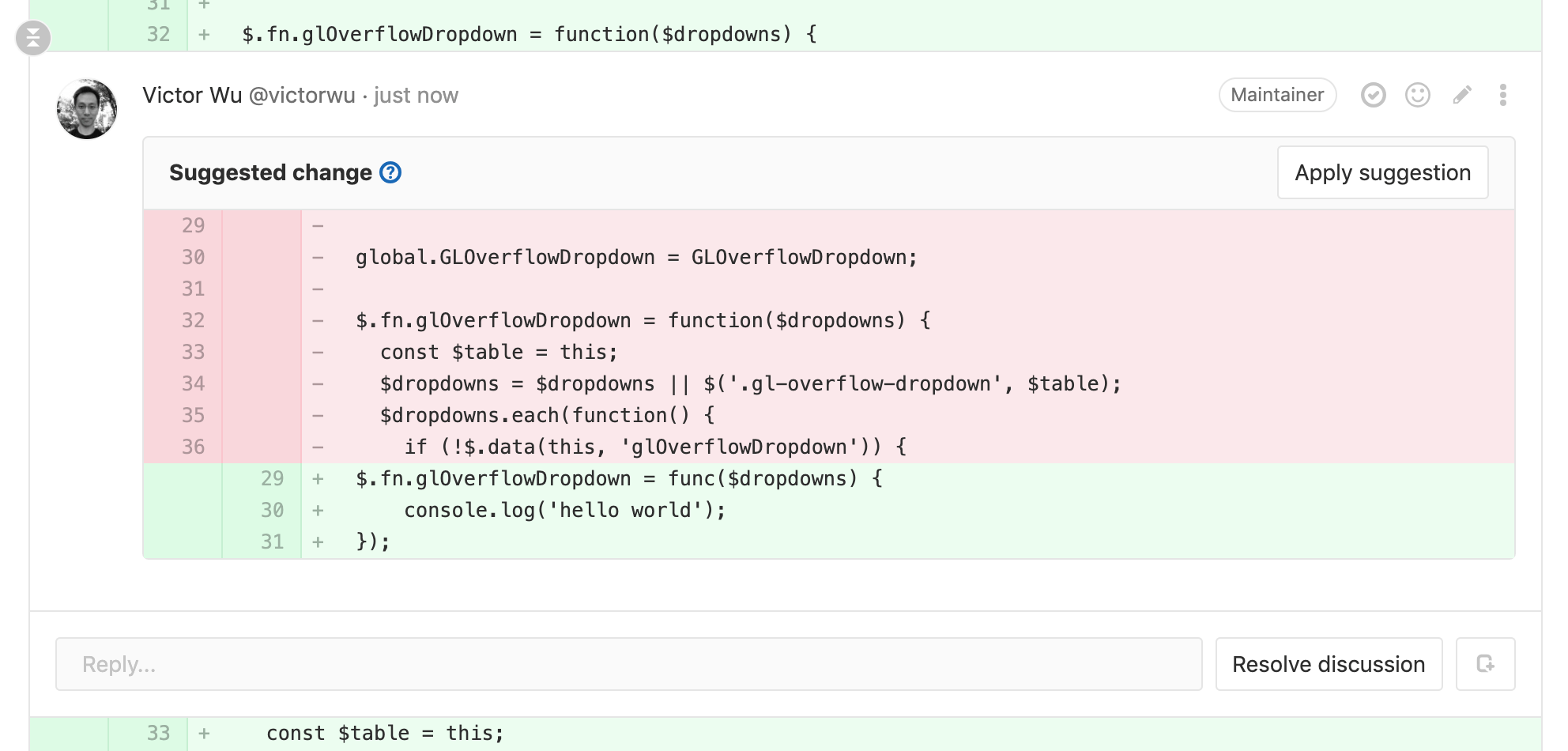Viewport: 1568px width, 751px height.
Task: Resolve the thread using the checkmark icon
Action: pos(1374,95)
